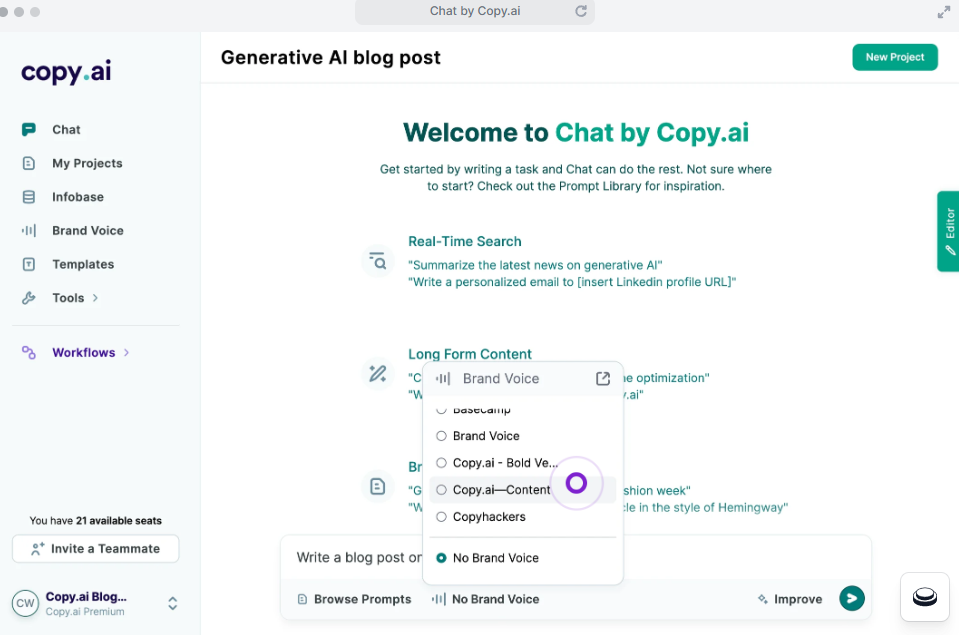This screenshot has width=959, height=635.
Task: Click the Browse Prompts icon
Action: pos(302,598)
